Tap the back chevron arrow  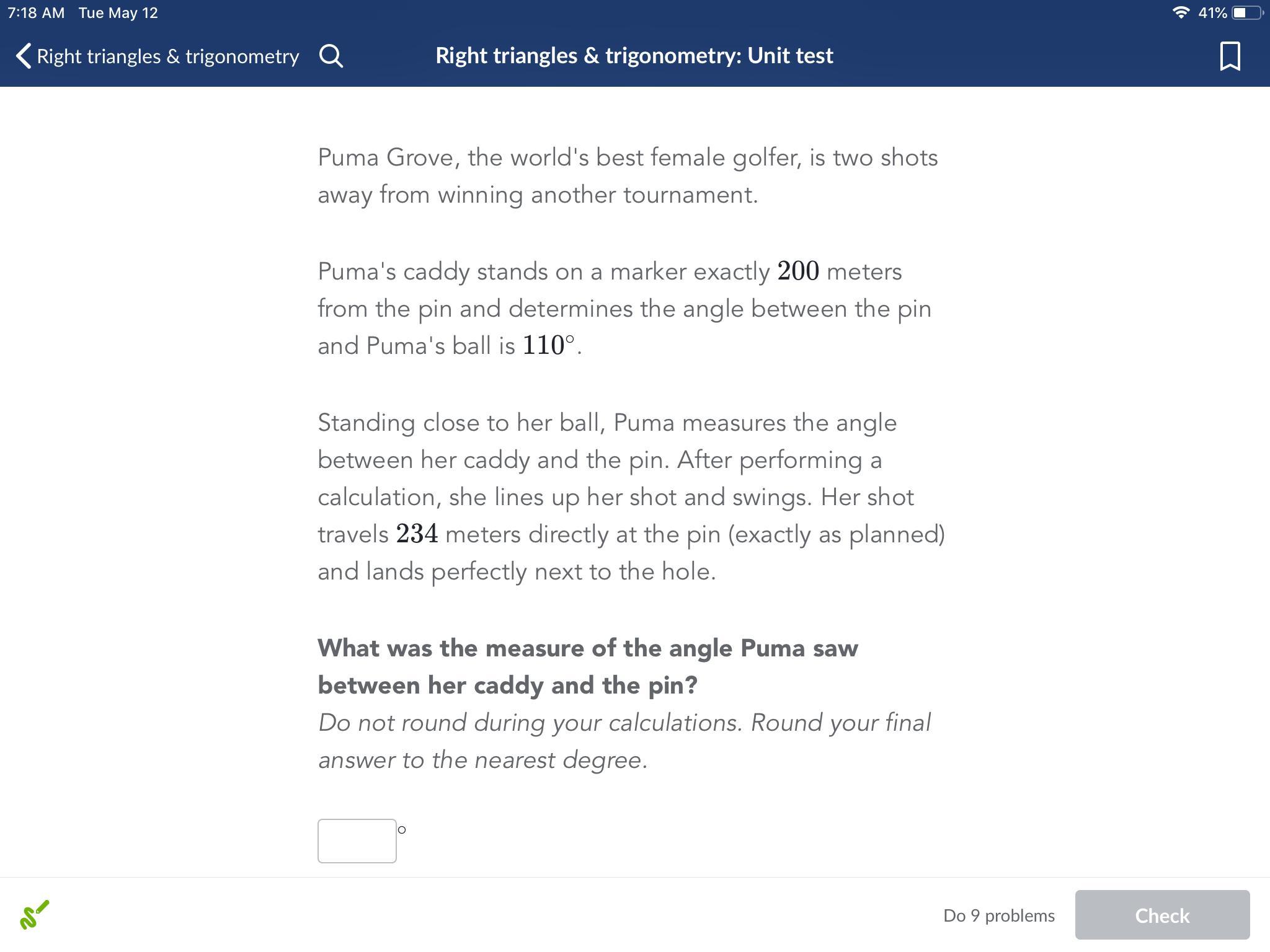click(23, 56)
